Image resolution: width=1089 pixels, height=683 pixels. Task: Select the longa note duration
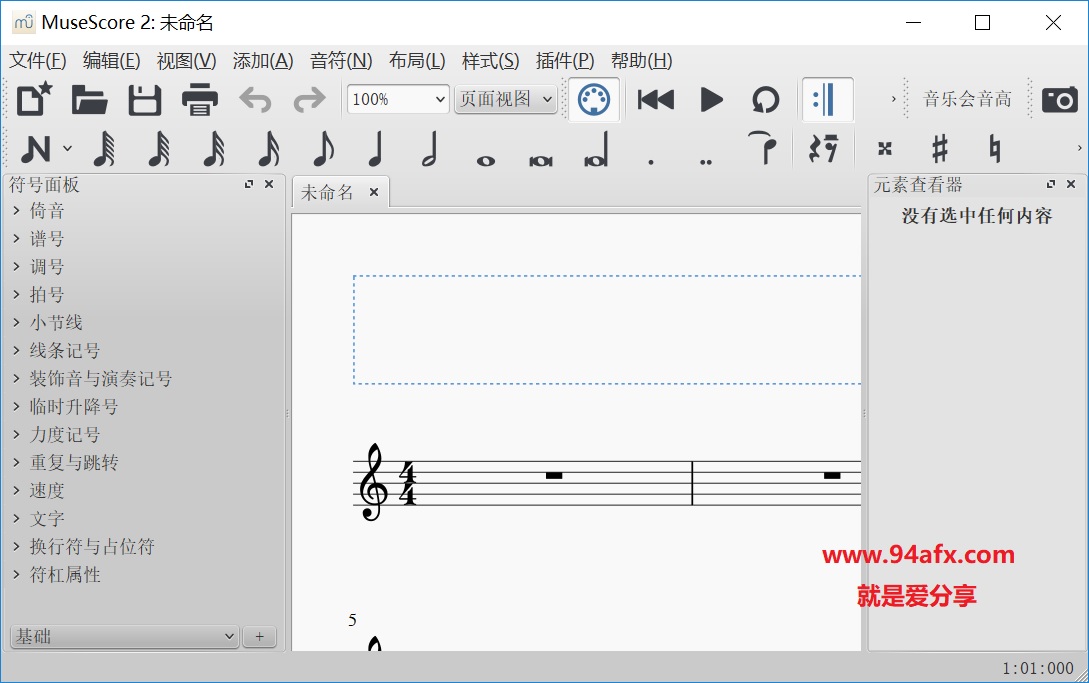tap(597, 149)
